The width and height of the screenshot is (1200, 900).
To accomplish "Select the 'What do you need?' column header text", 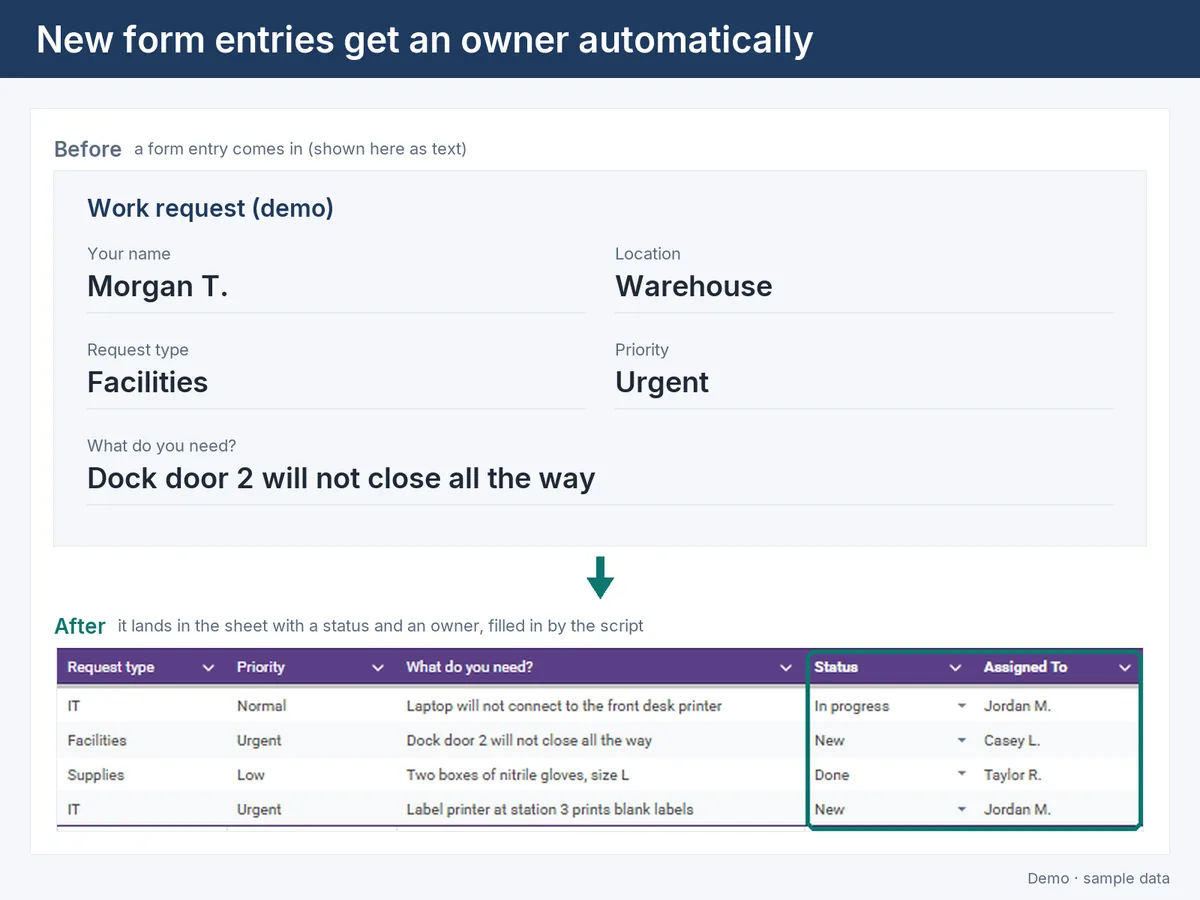I will coord(470,667).
